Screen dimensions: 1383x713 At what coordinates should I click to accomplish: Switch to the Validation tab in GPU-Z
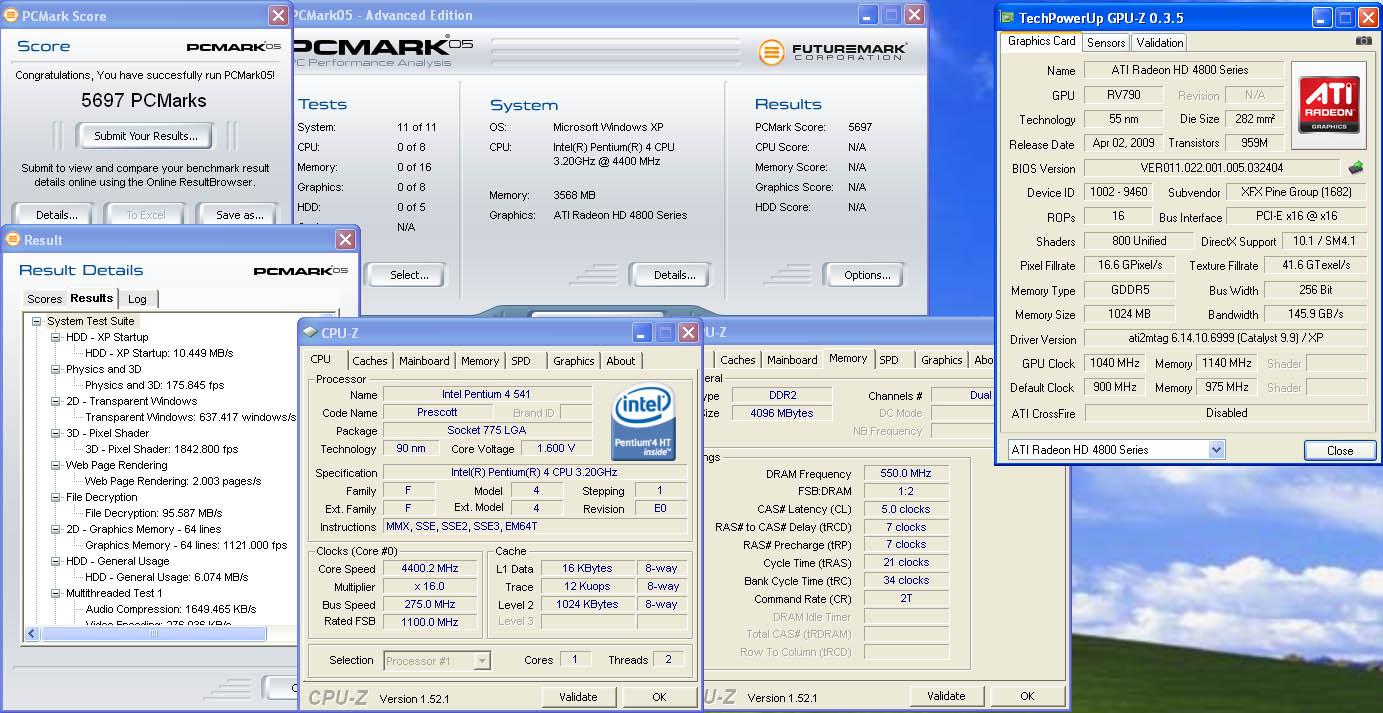click(x=1160, y=42)
